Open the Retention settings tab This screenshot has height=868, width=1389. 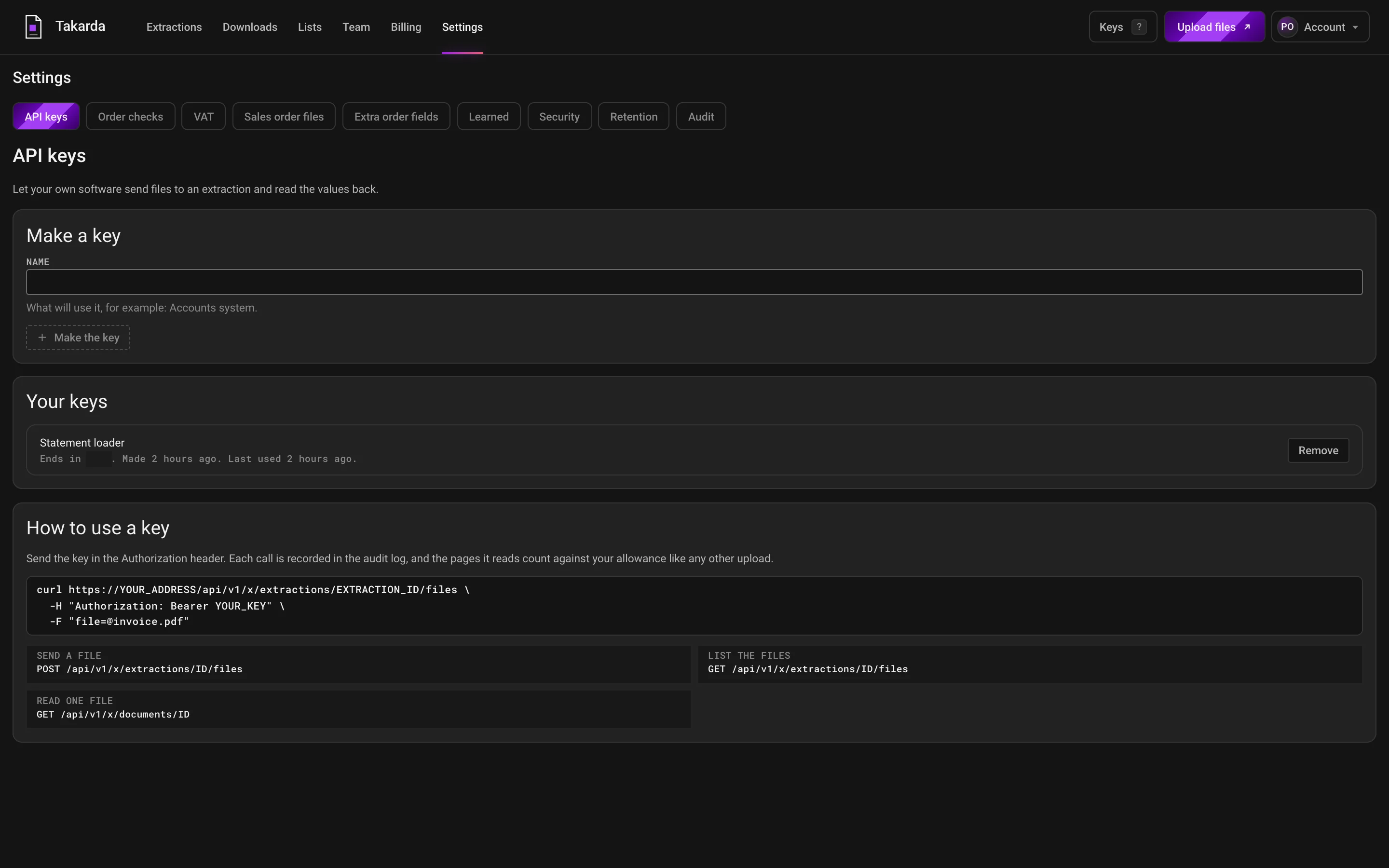[x=634, y=117]
